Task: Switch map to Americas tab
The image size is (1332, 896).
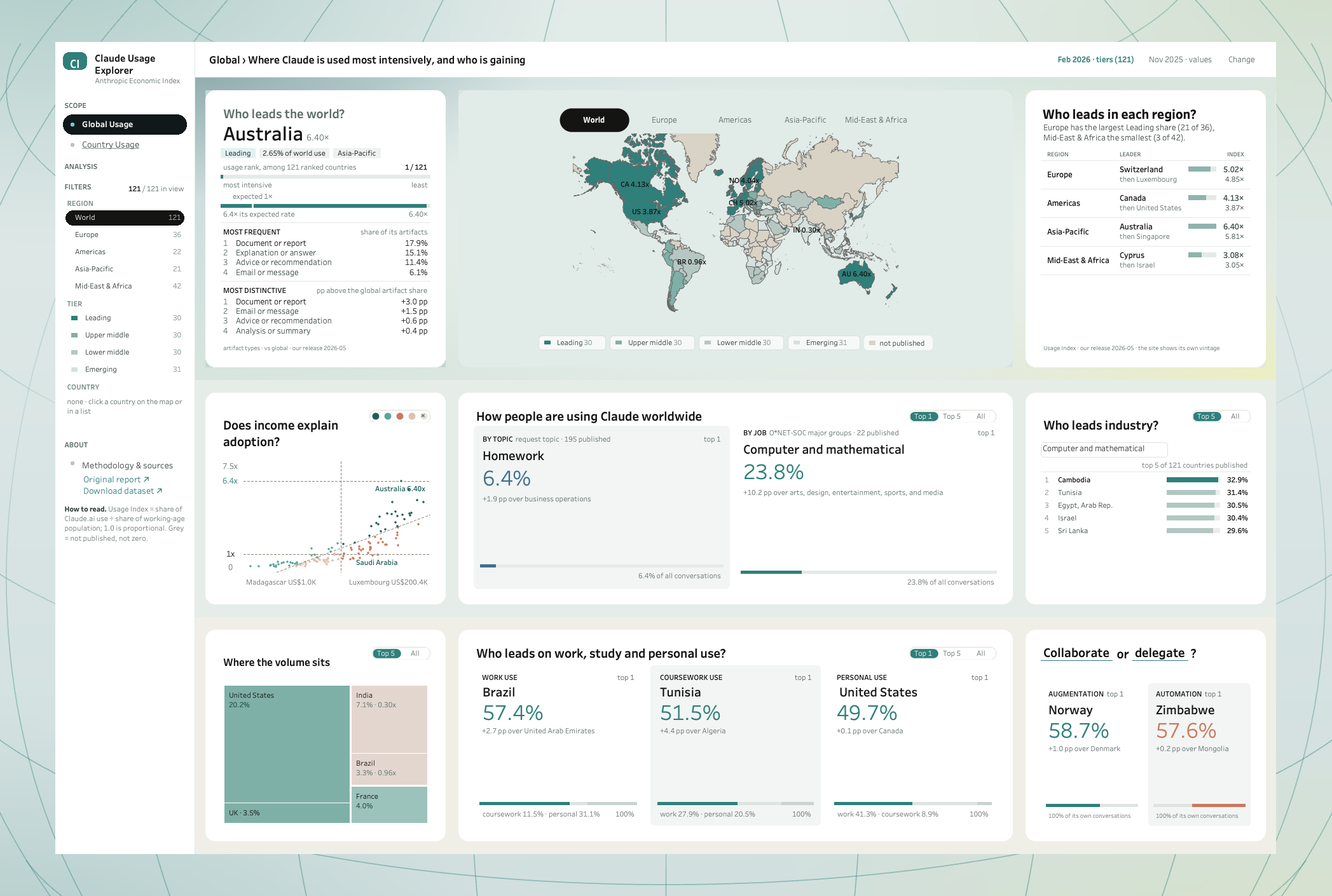Action: pos(734,120)
